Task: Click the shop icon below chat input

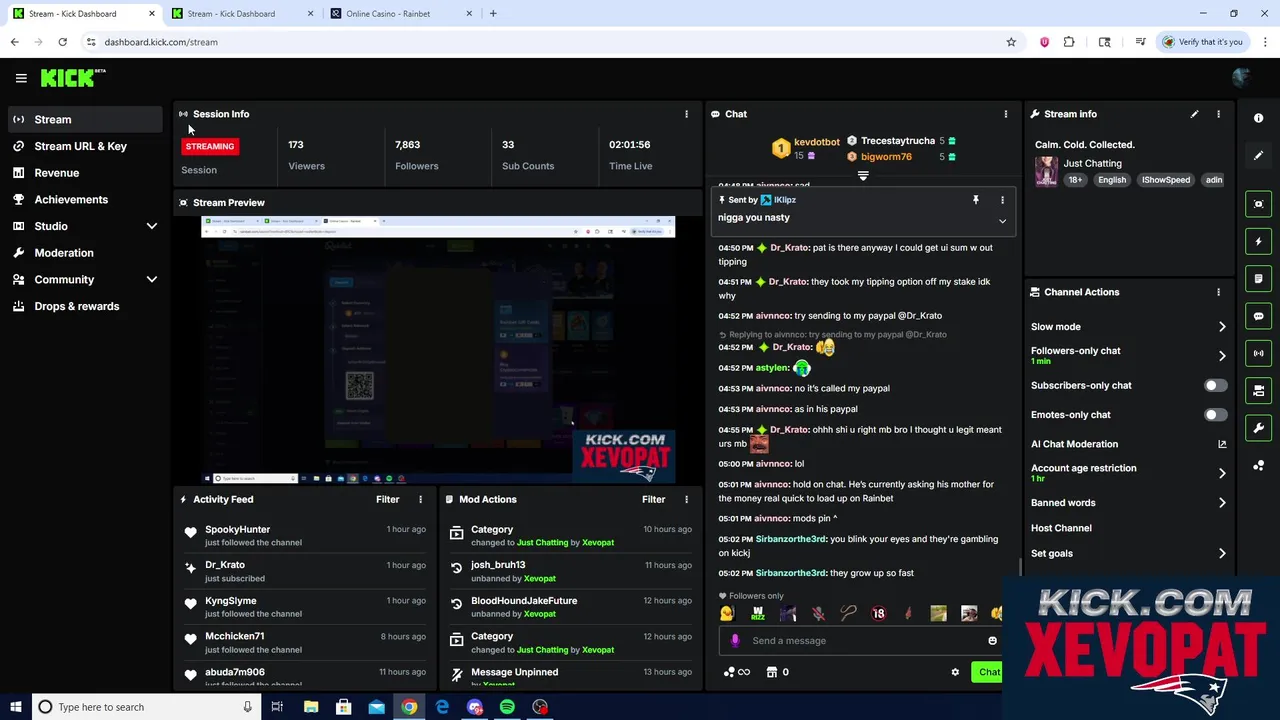Action: coord(772,672)
